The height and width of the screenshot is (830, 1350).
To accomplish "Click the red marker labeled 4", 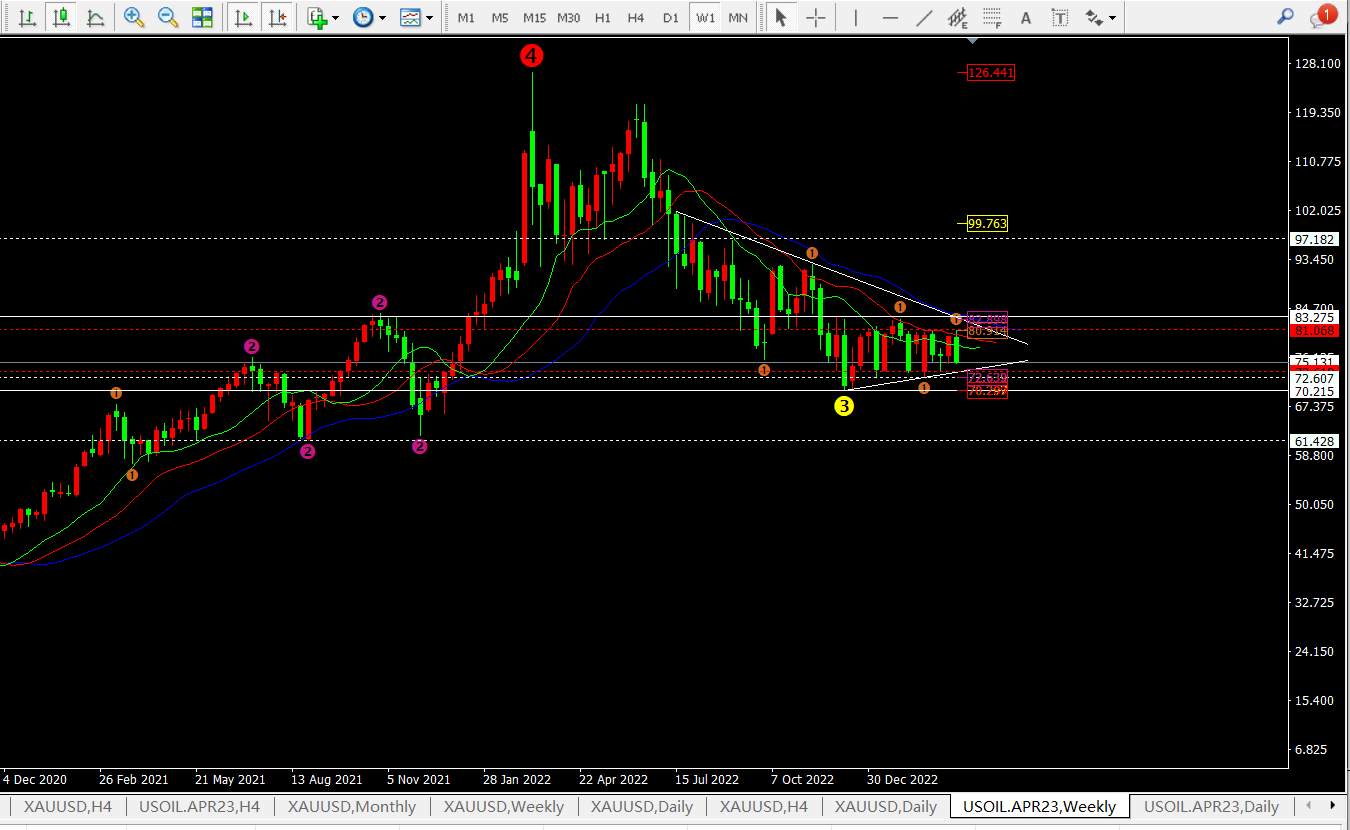I will (x=532, y=56).
